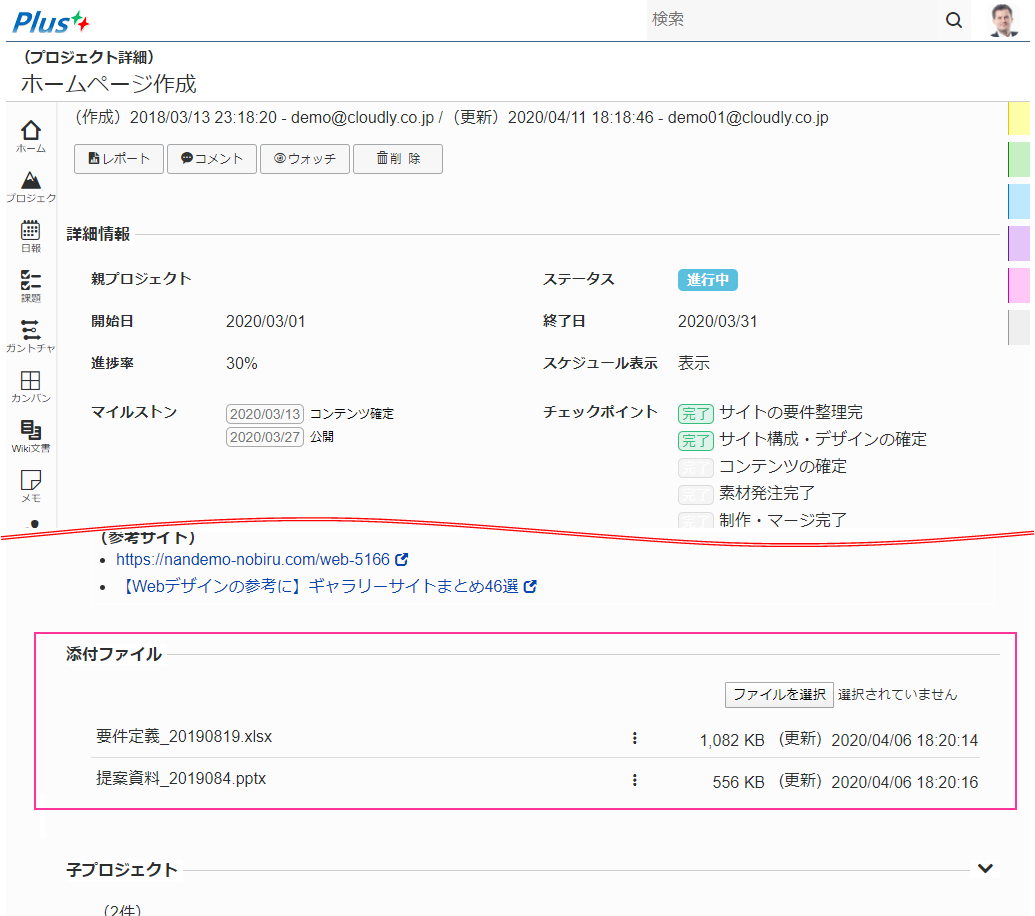Open options menu for 提案資料_2019084.pptx

point(634,780)
